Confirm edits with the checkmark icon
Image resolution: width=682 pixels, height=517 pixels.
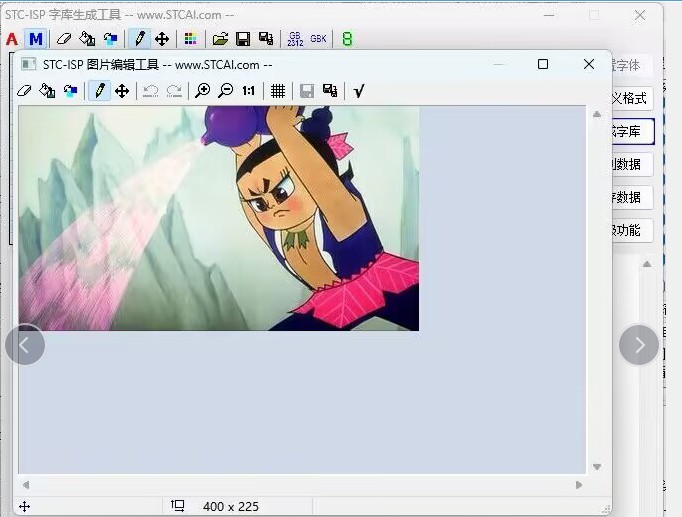click(x=359, y=91)
